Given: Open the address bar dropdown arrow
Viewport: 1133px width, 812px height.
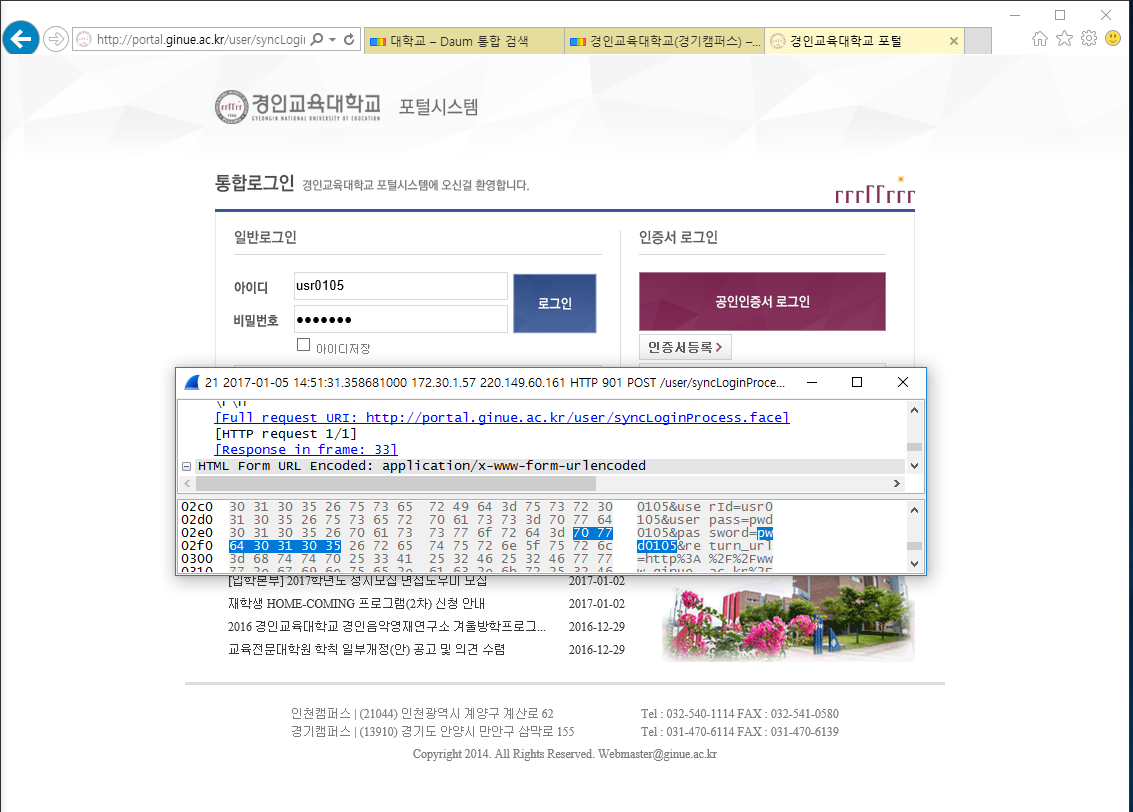Looking at the screenshot, I should point(332,40).
